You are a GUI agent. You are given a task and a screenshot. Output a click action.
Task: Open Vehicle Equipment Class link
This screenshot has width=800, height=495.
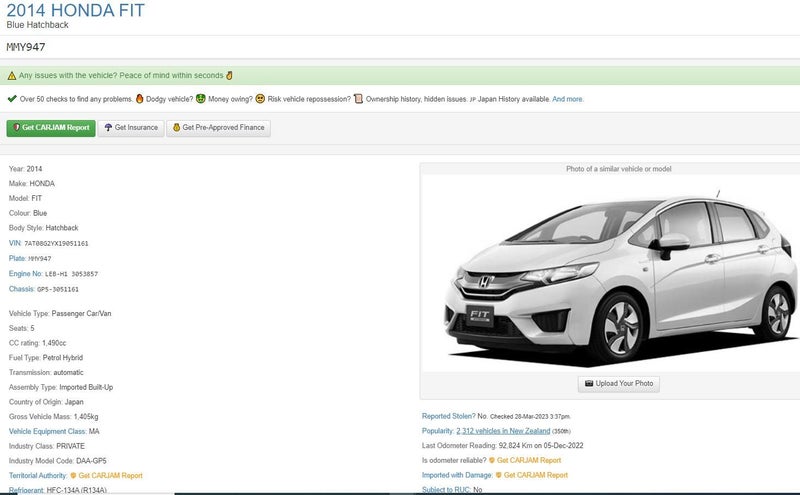point(47,431)
